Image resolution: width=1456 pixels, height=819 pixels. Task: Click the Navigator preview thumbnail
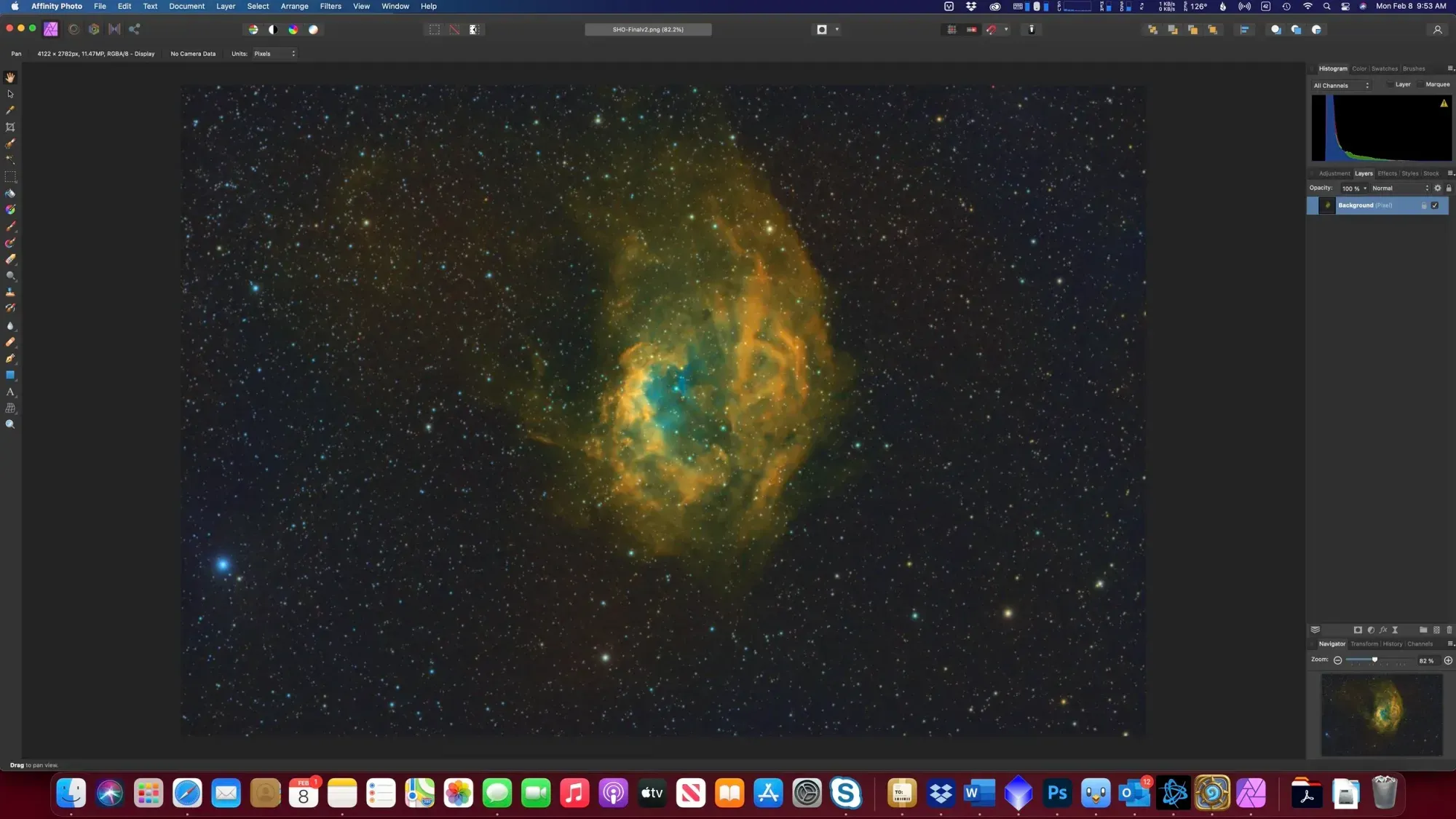coord(1382,715)
